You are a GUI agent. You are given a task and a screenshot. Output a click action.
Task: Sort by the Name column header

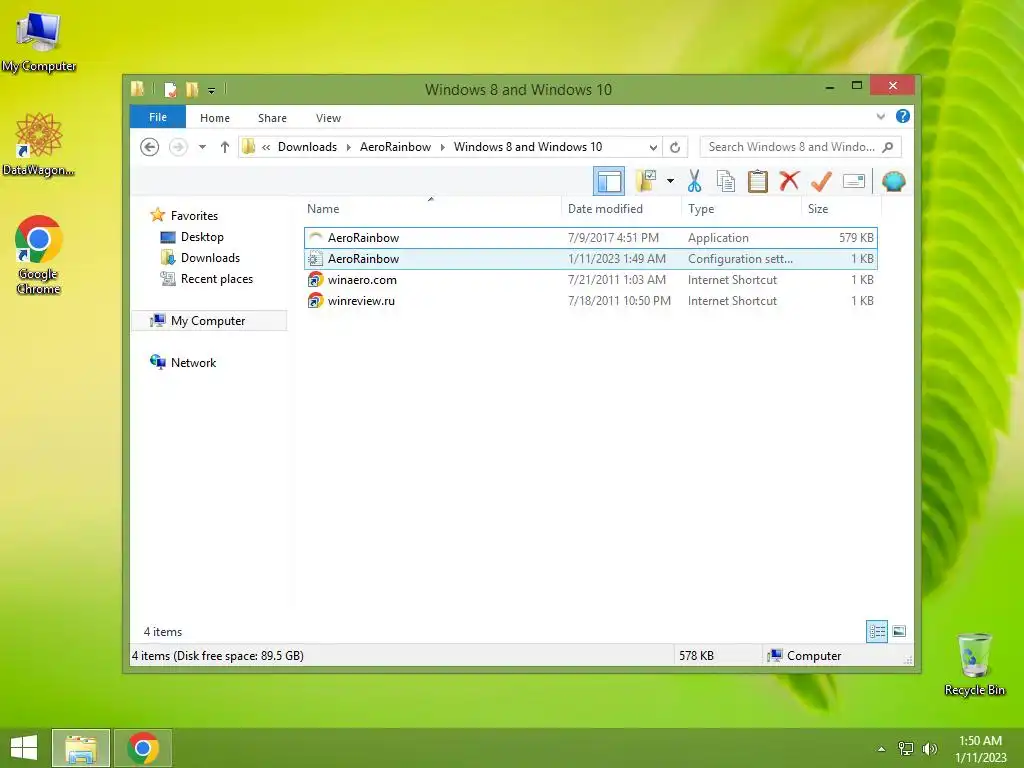431,208
